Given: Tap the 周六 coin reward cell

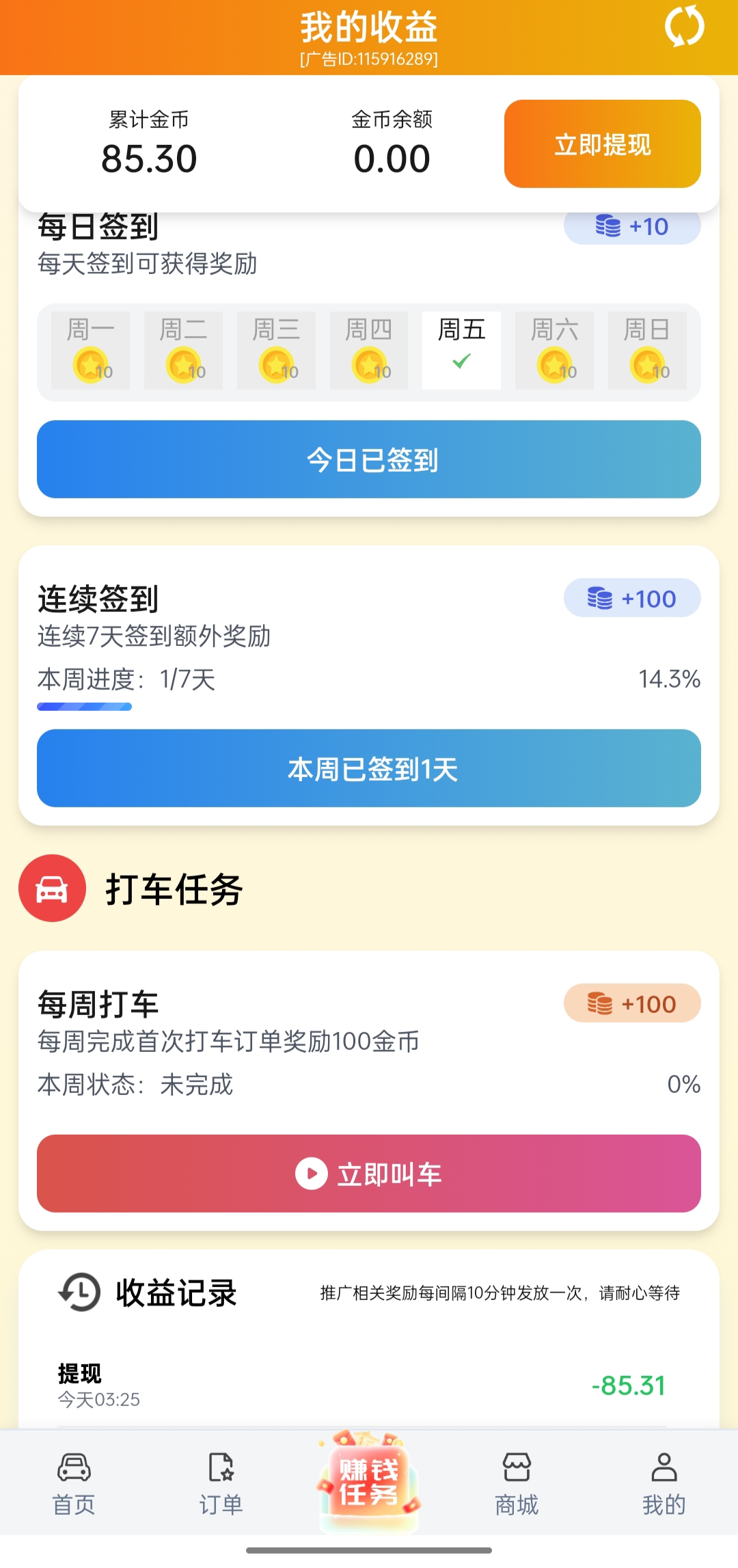Looking at the screenshot, I should tap(554, 351).
